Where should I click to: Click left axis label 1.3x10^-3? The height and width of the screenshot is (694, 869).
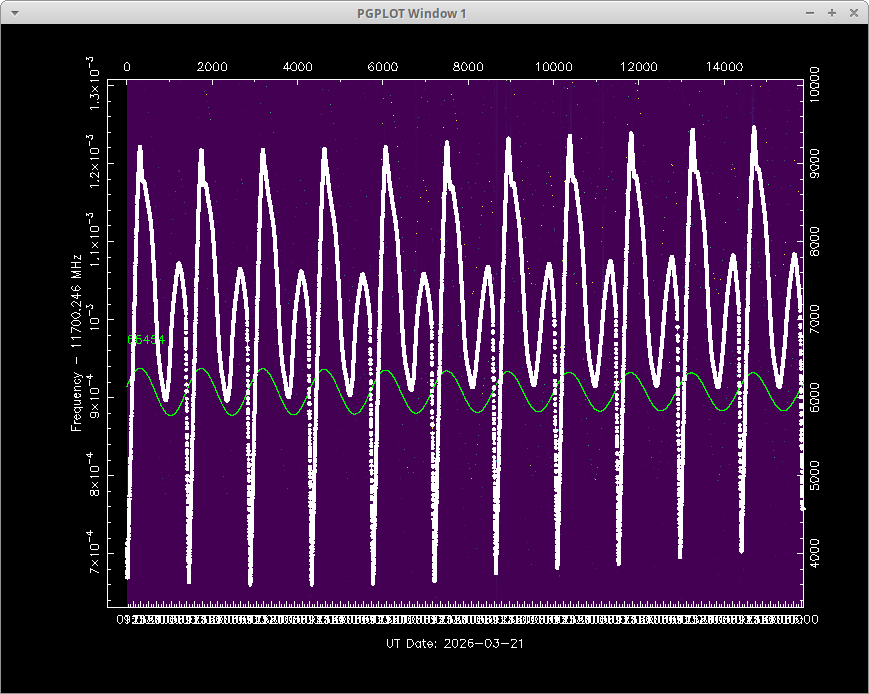(94, 83)
